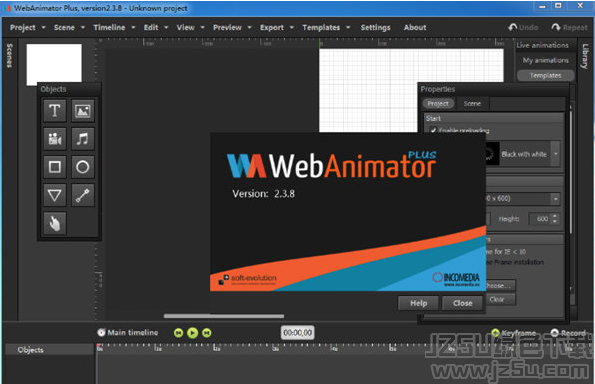Adjust the Height stepper arrows
Image resolution: width=595 pixels, height=384 pixels.
point(555,219)
